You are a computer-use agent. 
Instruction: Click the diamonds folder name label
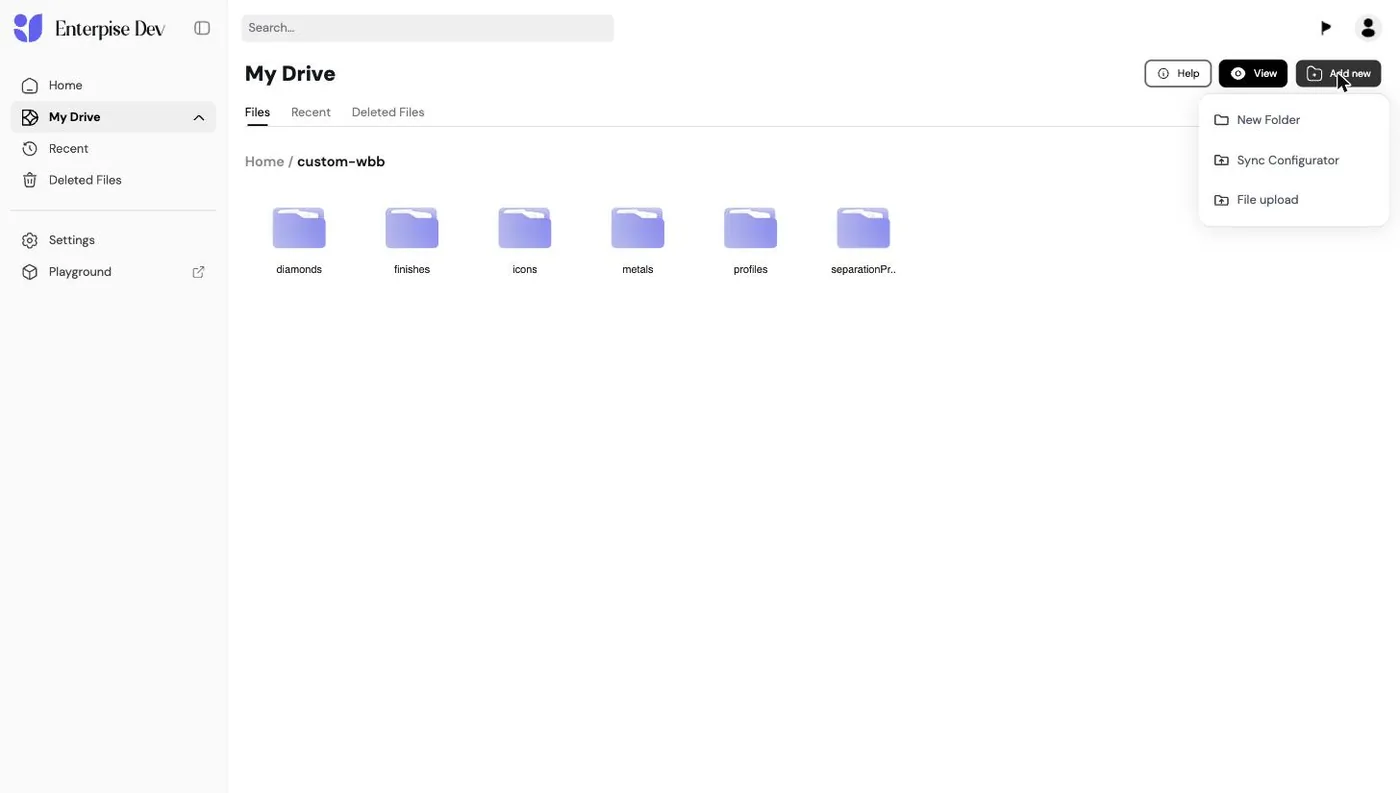[299, 269]
